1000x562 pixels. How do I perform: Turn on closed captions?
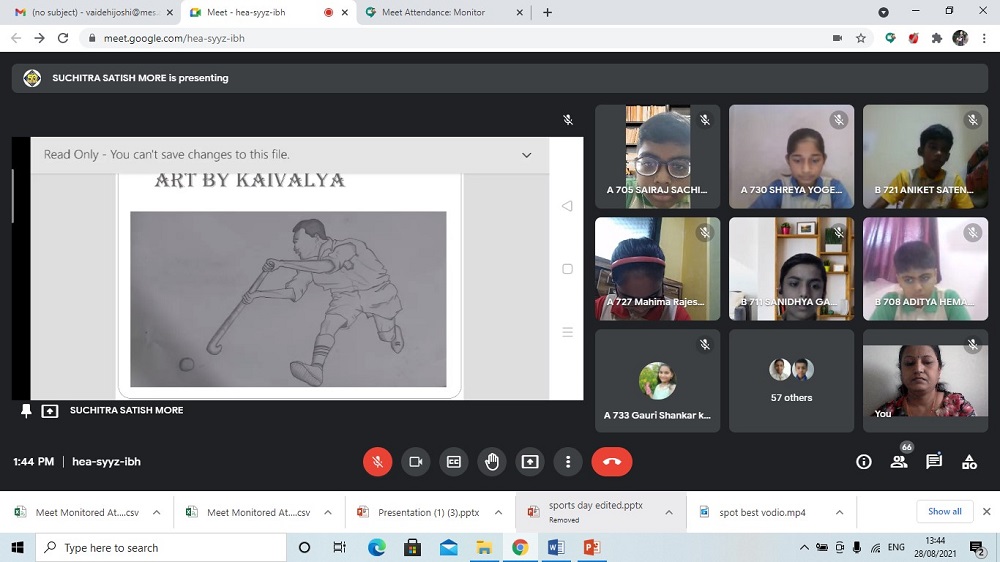[453, 461]
